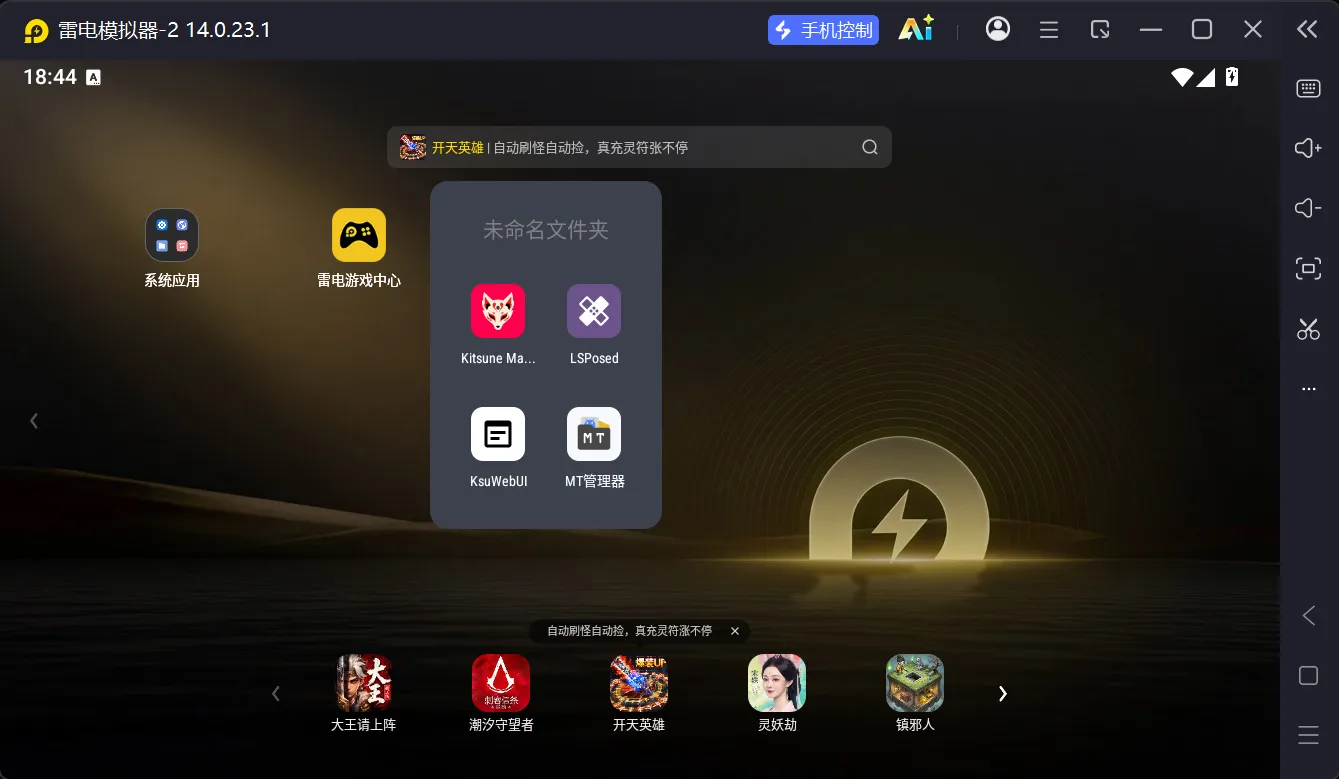Image resolution: width=1339 pixels, height=779 pixels.
Task: Open the Wi-Fi status indicator
Action: (x=1182, y=77)
